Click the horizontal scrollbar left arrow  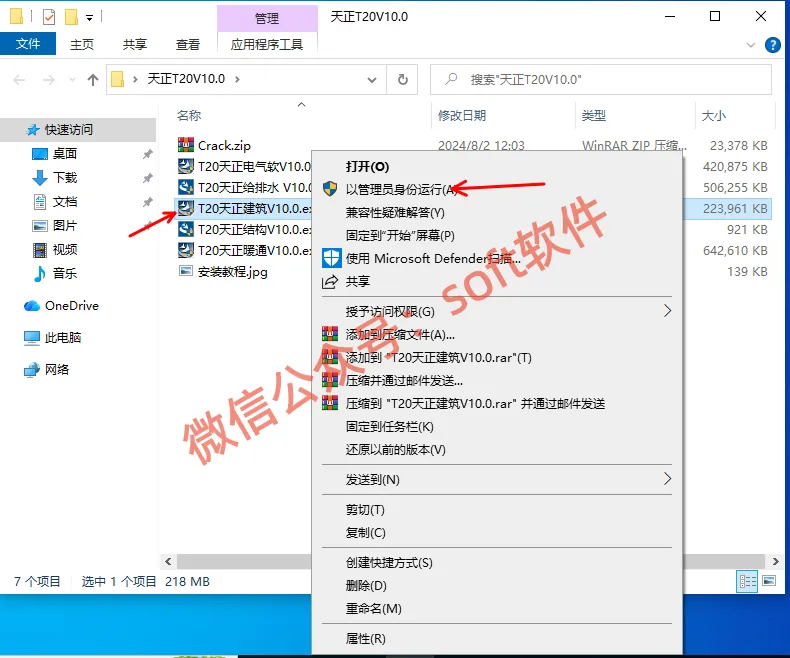pyautogui.click(x=168, y=561)
